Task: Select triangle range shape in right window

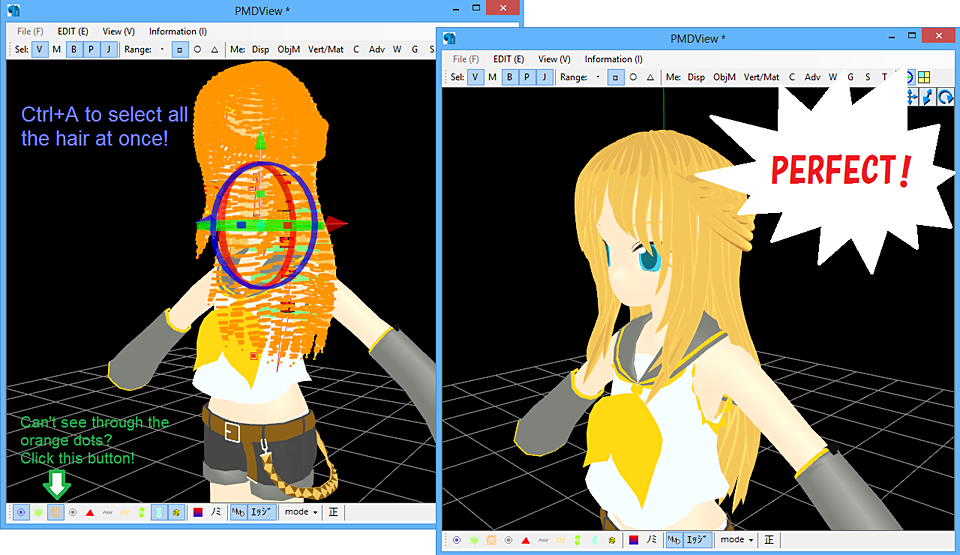Action: point(650,77)
